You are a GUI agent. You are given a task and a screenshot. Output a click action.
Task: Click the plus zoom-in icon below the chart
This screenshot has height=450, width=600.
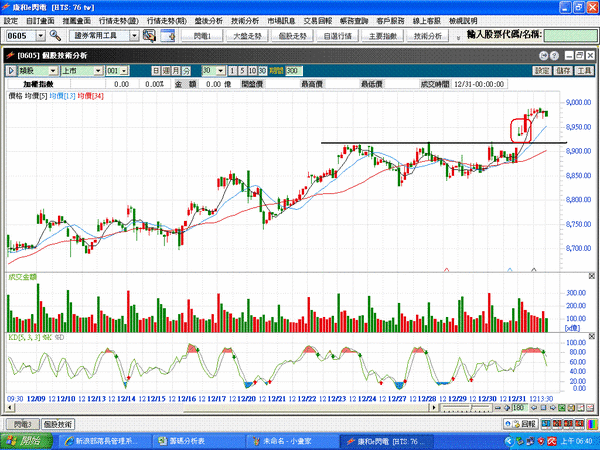[507, 408]
